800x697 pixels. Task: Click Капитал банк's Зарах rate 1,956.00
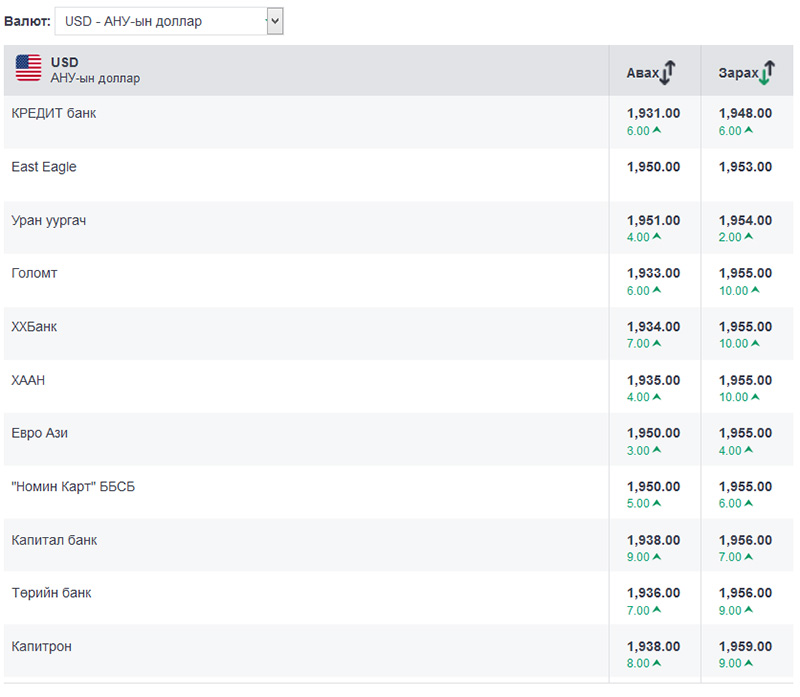745,540
